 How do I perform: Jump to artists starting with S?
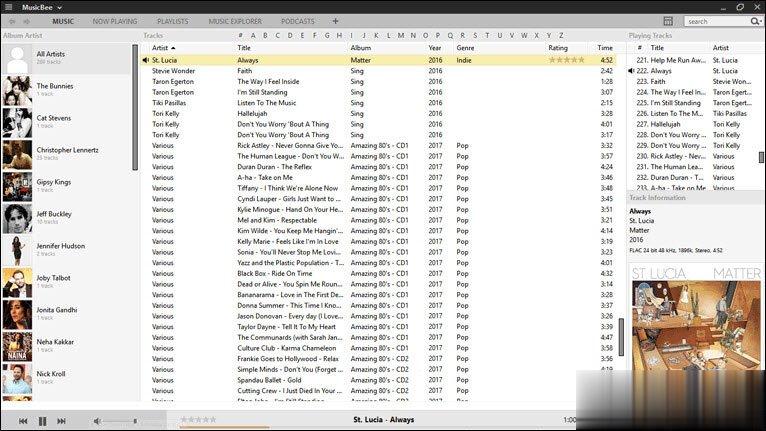(x=475, y=35)
